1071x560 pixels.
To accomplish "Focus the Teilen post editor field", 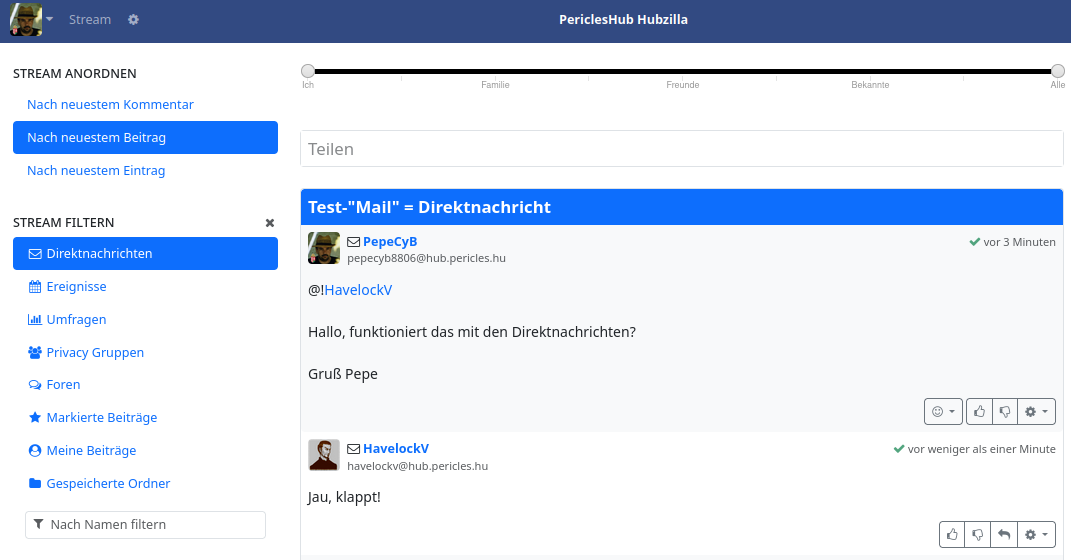I will 682,149.
